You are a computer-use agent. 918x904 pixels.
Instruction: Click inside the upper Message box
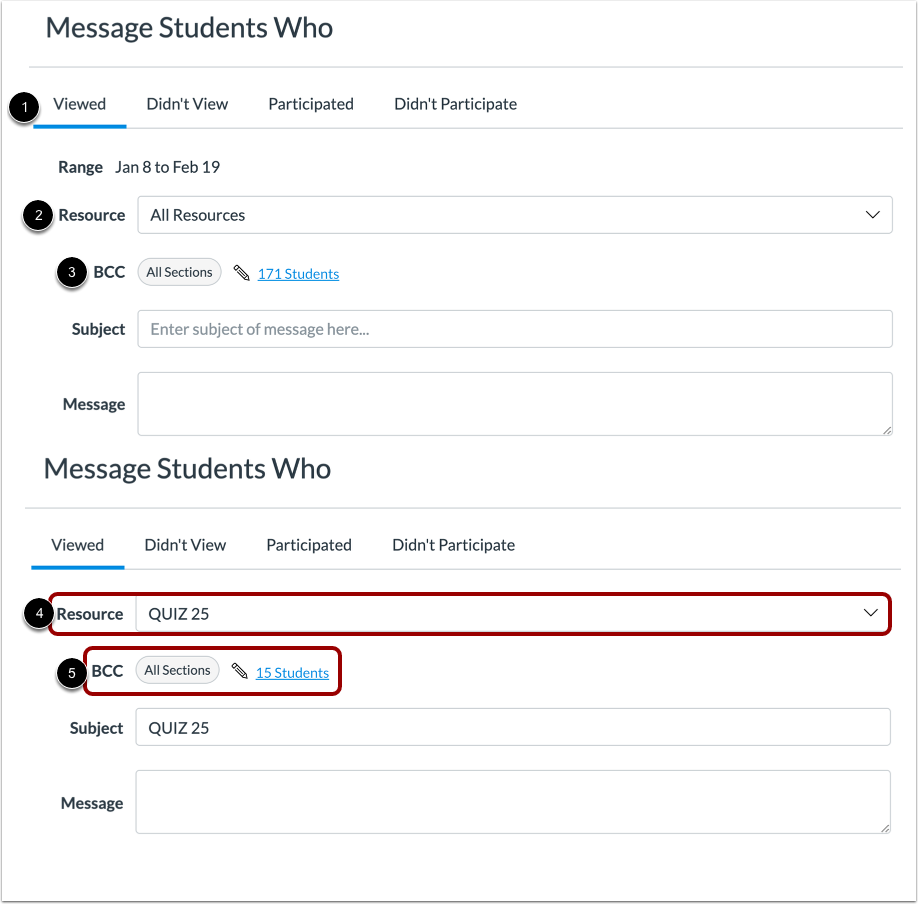513,403
